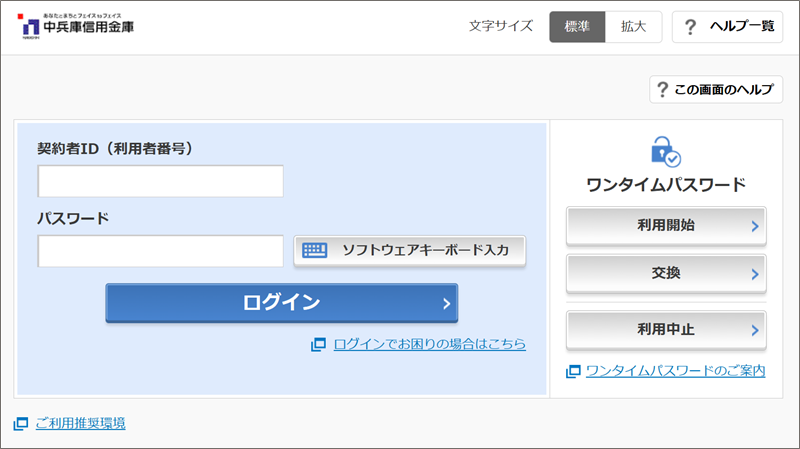Screen dimensions: 800x449
Task: Click the new-window icon beside ワンタイムパスワードのご案内
Action: 573,371
